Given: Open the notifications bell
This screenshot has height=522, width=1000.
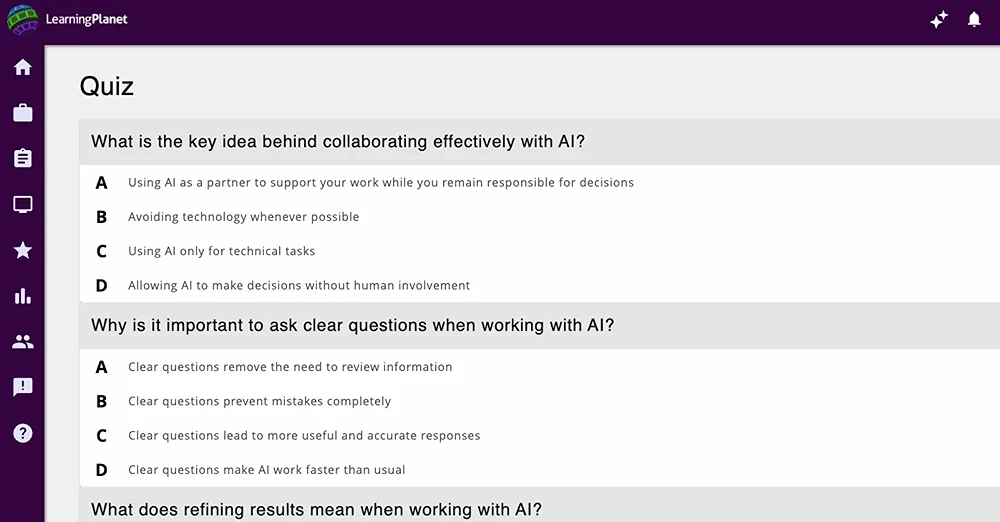Looking at the screenshot, I should (x=974, y=20).
